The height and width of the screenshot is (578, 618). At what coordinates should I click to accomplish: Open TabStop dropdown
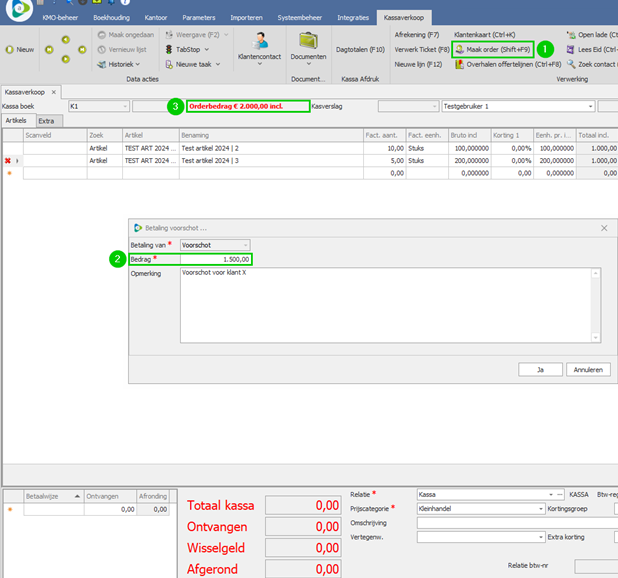click(x=187, y=50)
